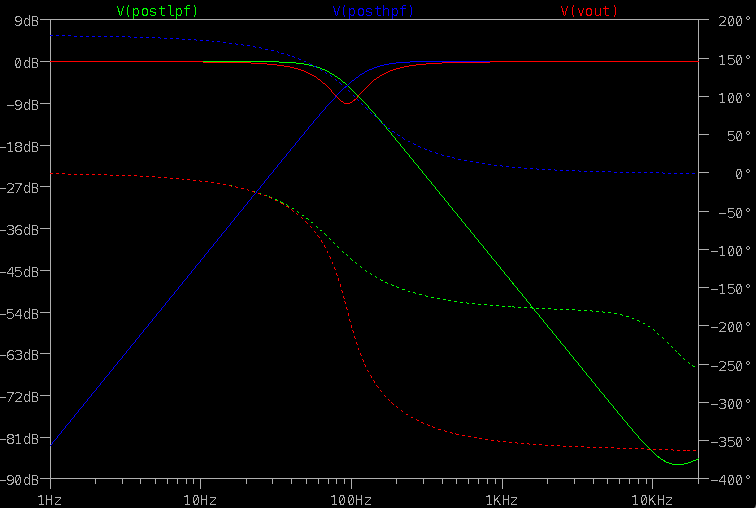
Task: Click the 10KHz frequency axis label
Action: pos(652,500)
